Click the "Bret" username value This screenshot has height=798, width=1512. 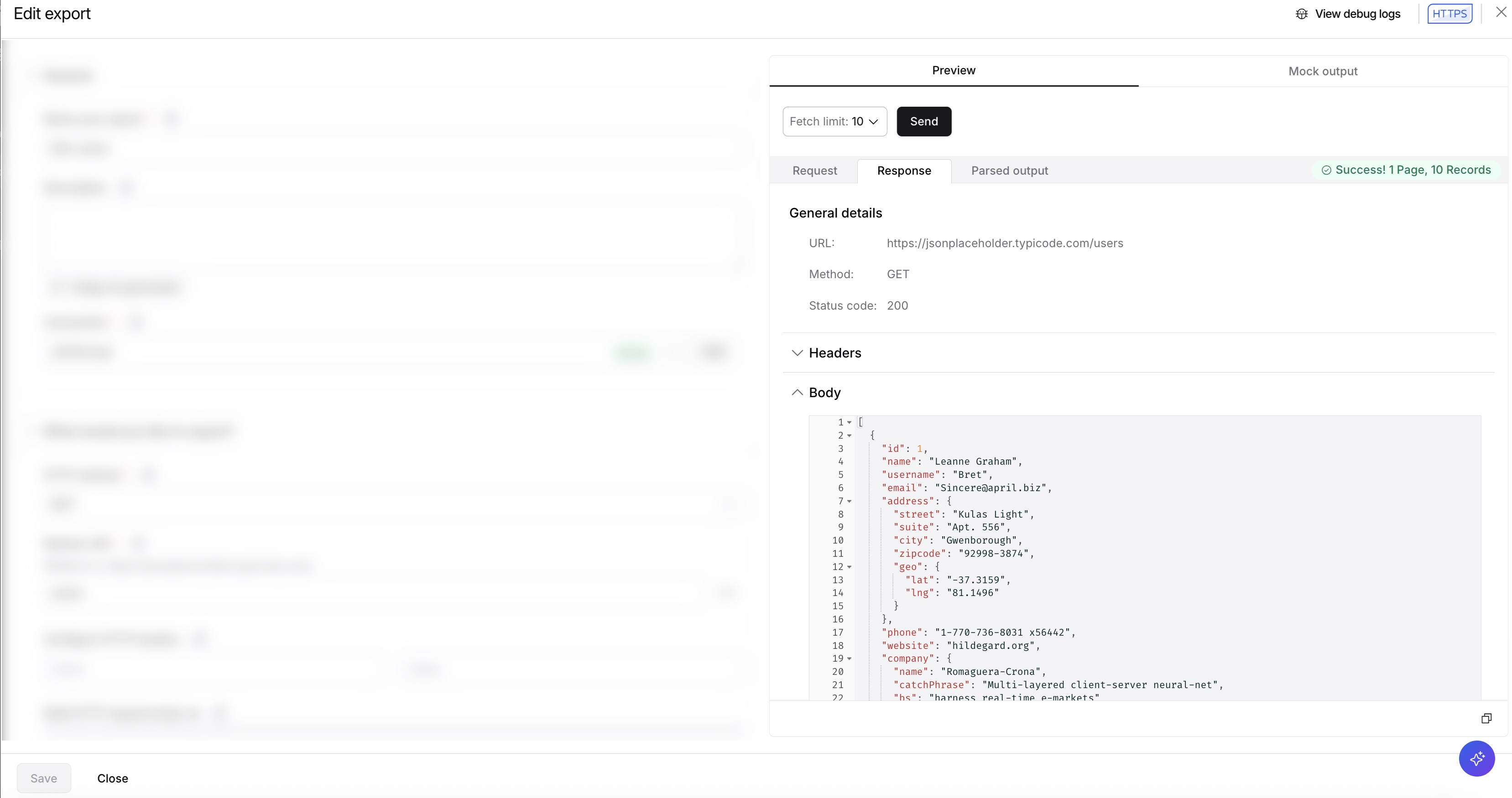tap(970, 475)
